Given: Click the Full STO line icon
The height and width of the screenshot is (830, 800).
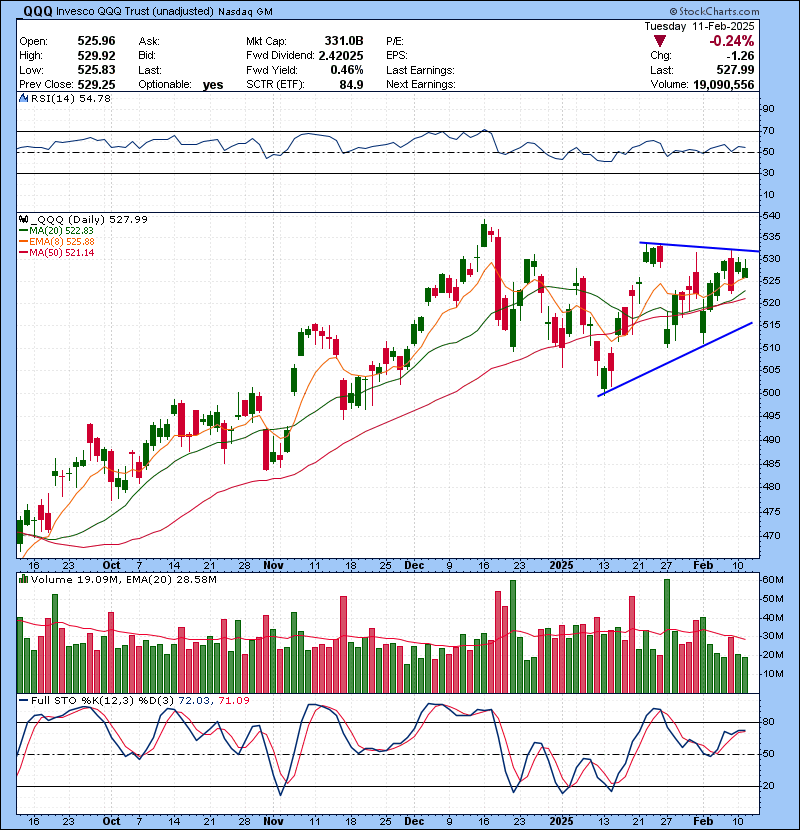Looking at the screenshot, I should click(22, 700).
